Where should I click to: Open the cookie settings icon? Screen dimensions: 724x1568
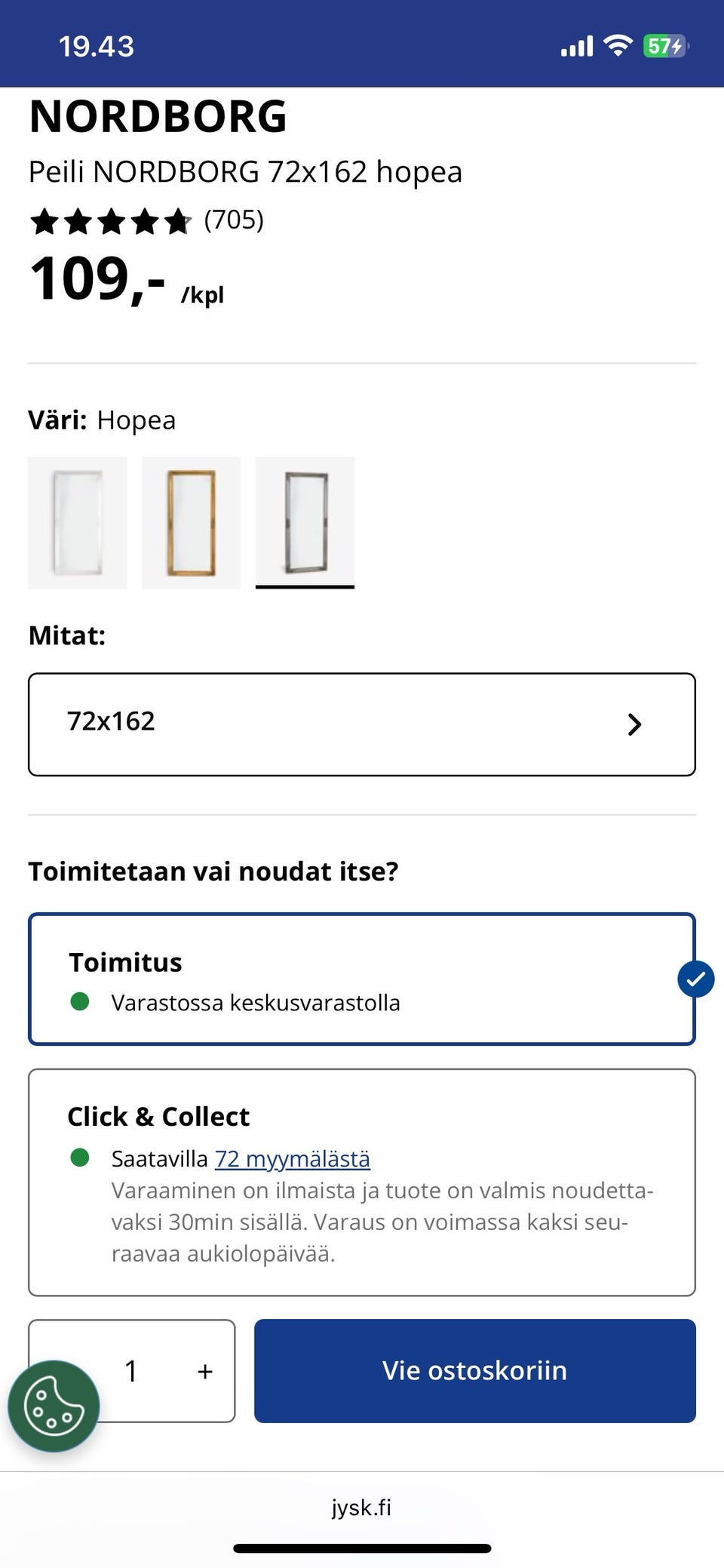[53, 1406]
